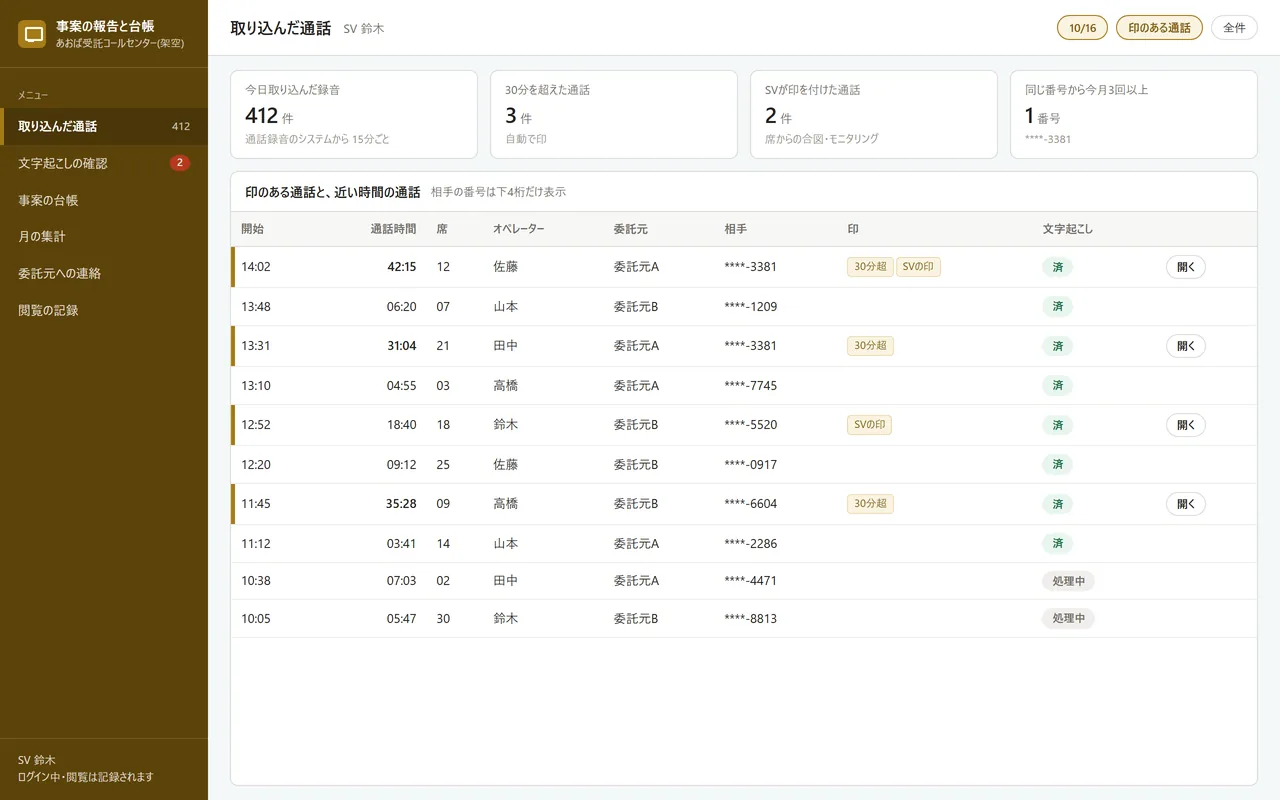Viewport: 1280px width, 800px height.
Task: Click the 今日取り込んだ録音 412件 card
Action: click(x=354, y=114)
